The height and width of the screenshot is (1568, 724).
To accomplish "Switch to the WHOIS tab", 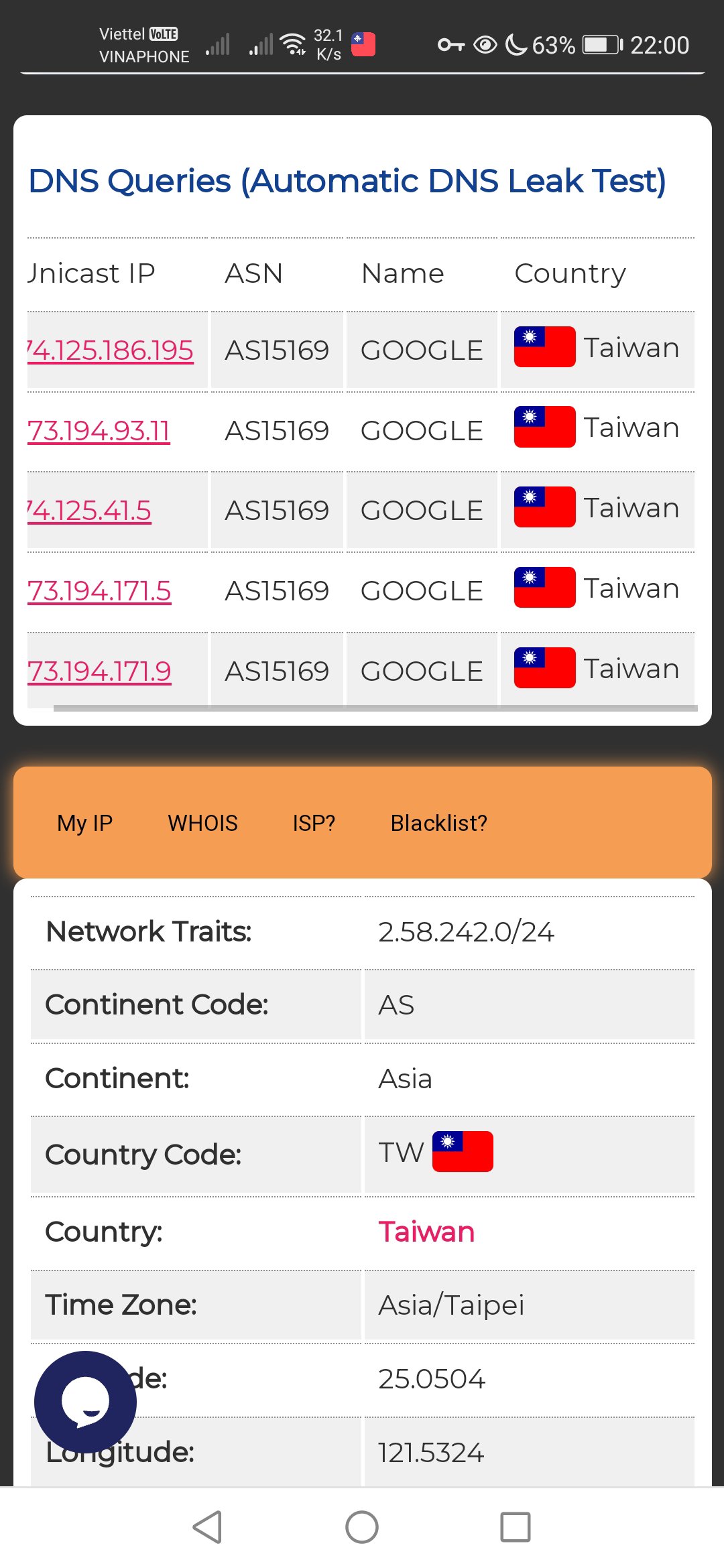I will click(202, 823).
